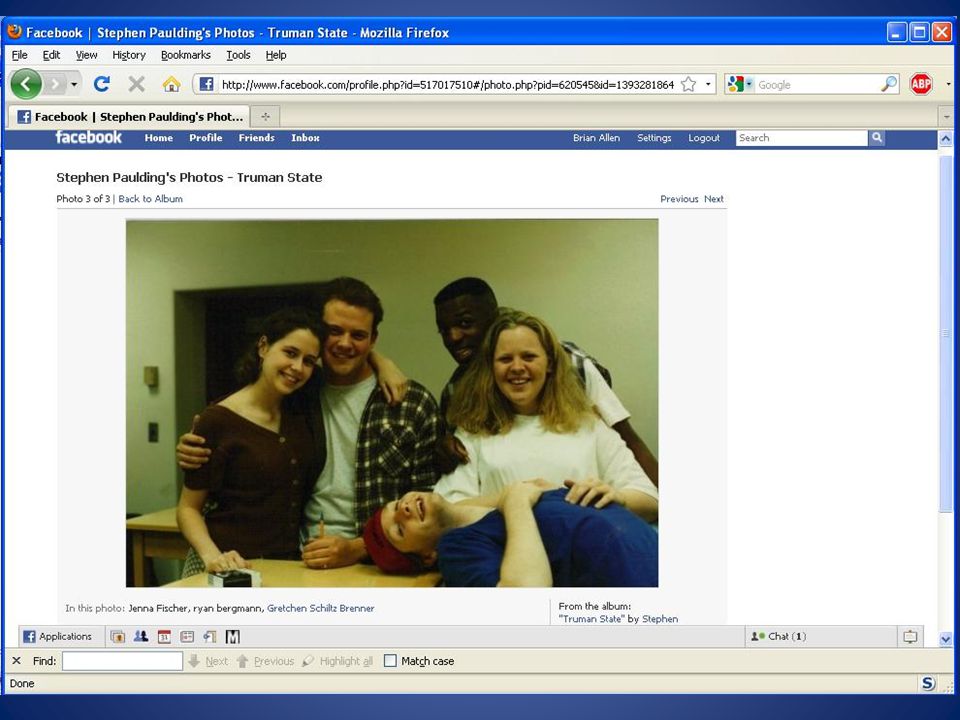Open the Bookmarks menu
The height and width of the screenshot is (720, 960).
tap(186, 55)
